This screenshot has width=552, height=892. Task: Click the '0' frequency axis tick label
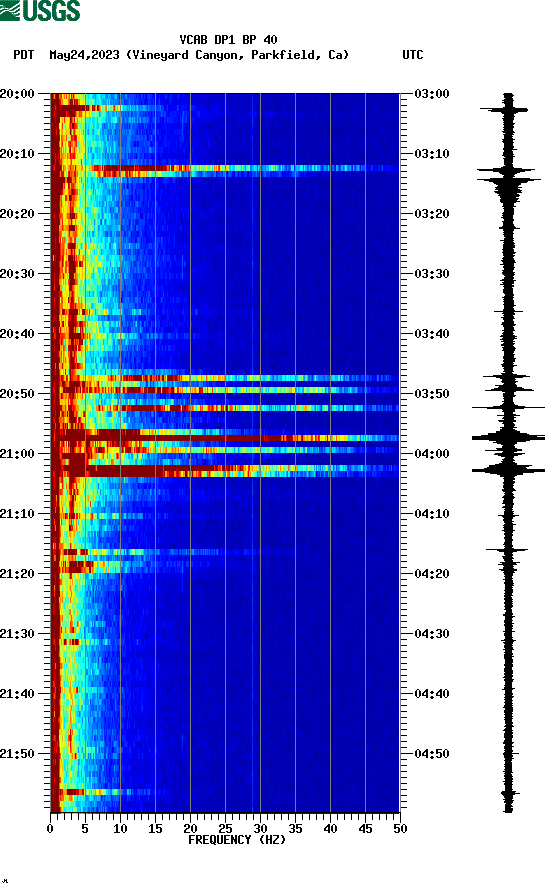[50, 829]
